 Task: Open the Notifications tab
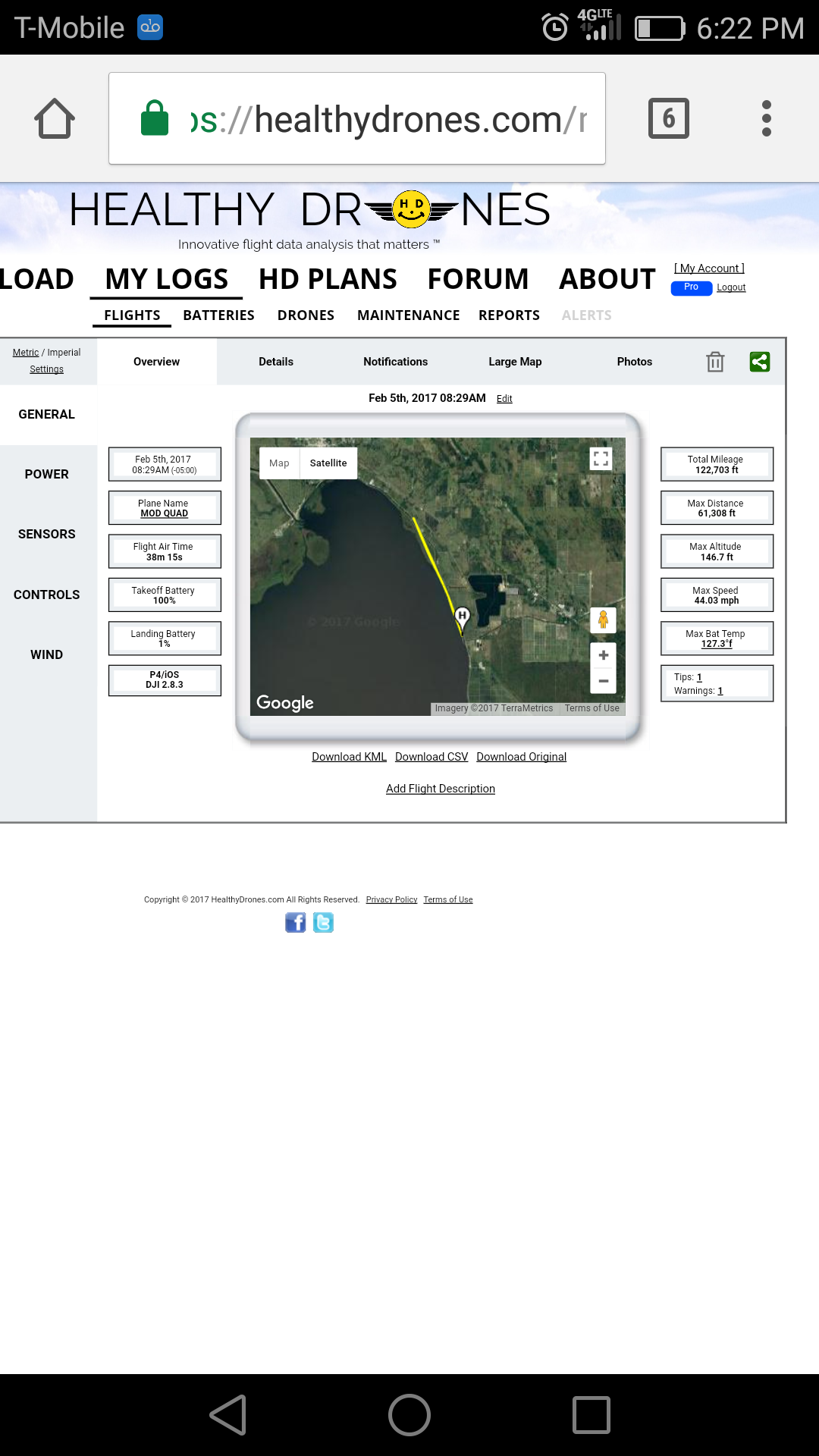pos(396,362)
